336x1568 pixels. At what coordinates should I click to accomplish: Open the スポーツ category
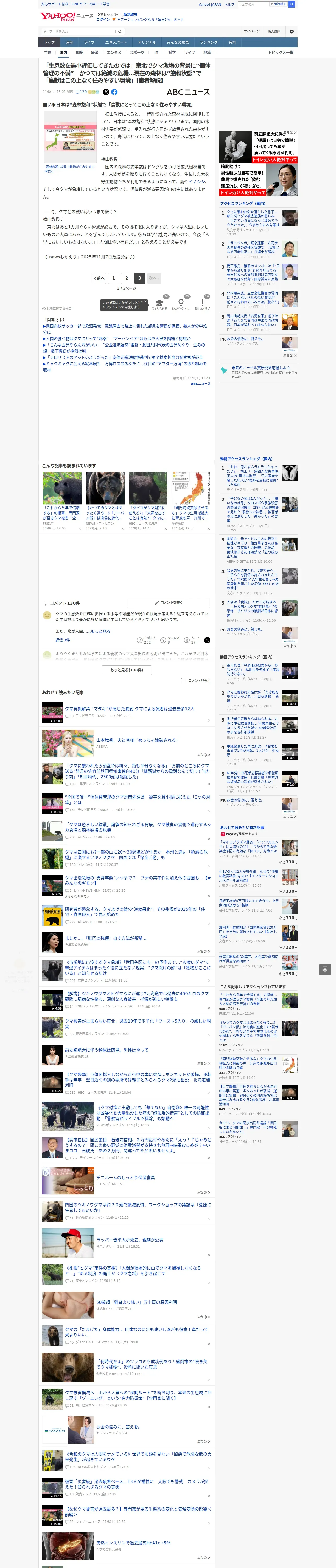pyautogui.click(x=137, y=52)
